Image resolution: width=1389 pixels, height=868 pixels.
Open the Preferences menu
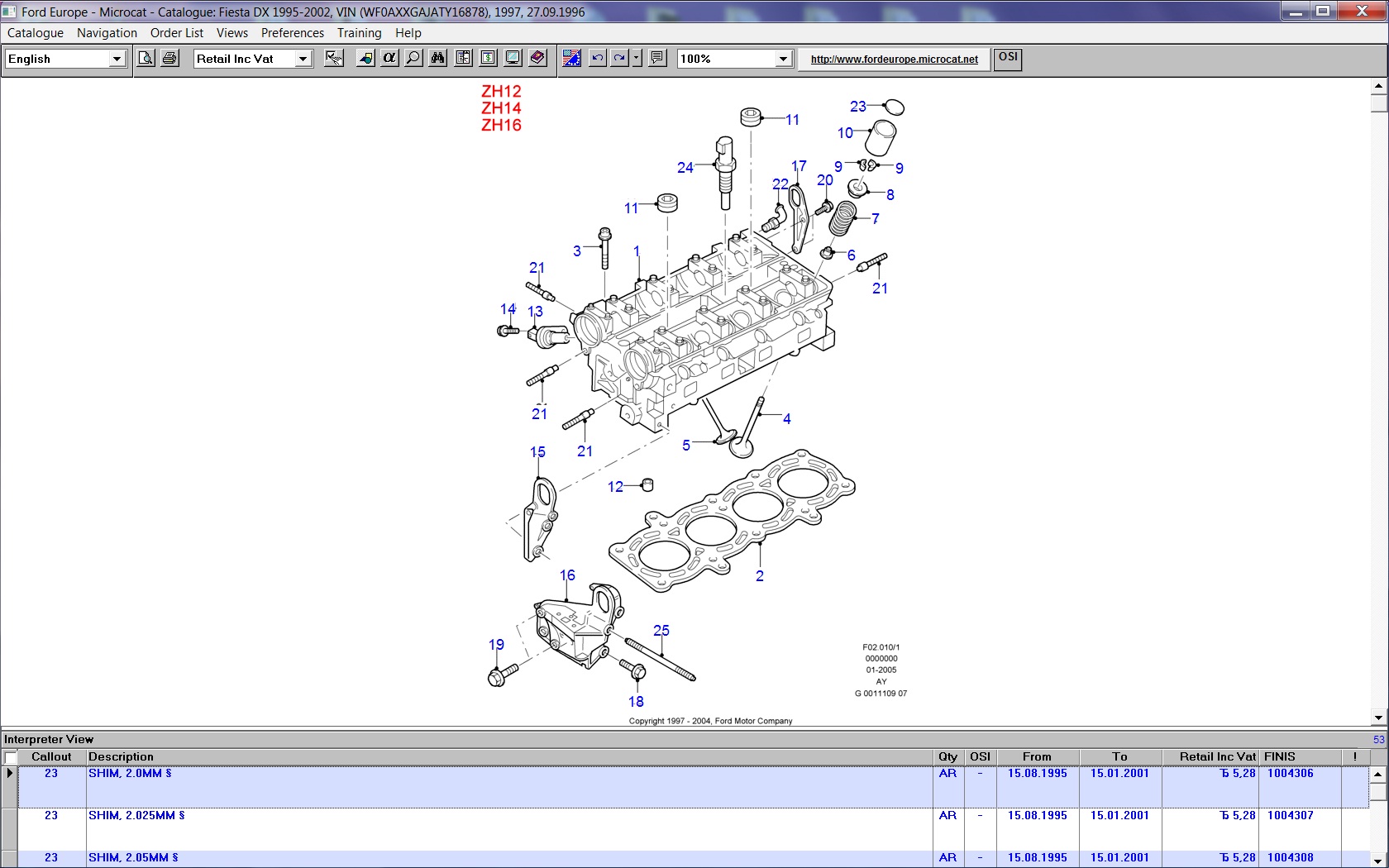click(x=293, y=33)
